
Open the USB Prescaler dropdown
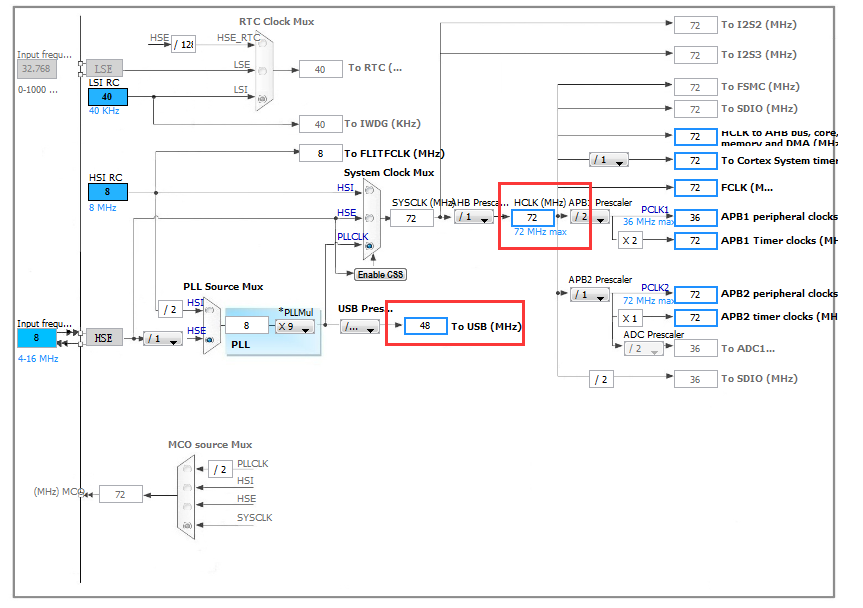[x=359, y=327]
